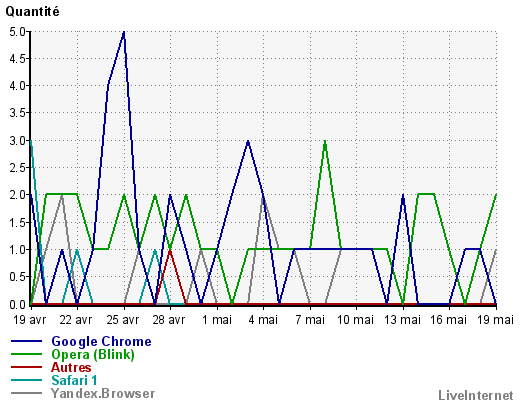Click the 25 avr date label
The height and width of the screenshot is (405, 520).
[123, 320]
